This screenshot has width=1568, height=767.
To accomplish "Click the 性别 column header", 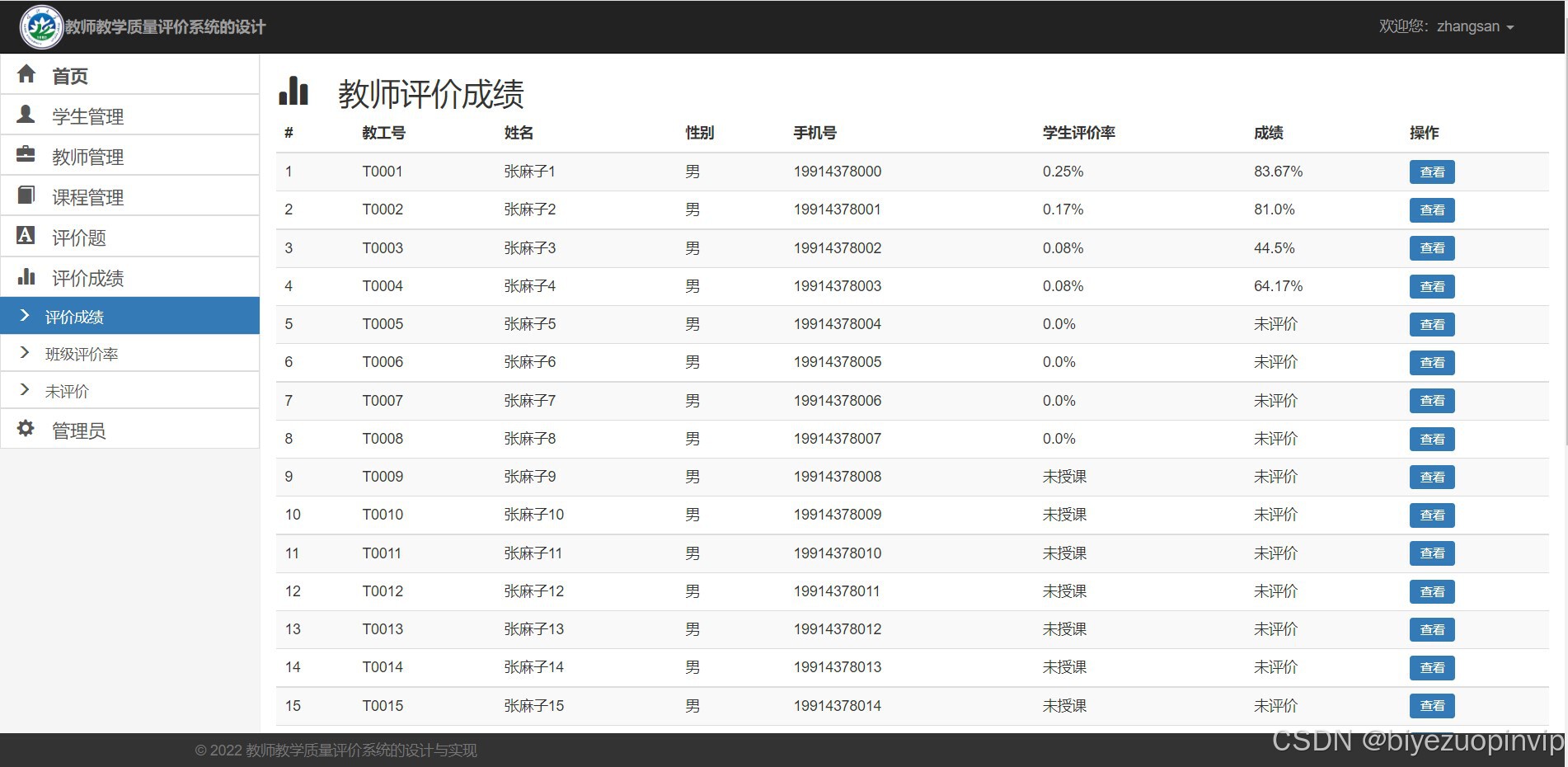I will [699, 133].
